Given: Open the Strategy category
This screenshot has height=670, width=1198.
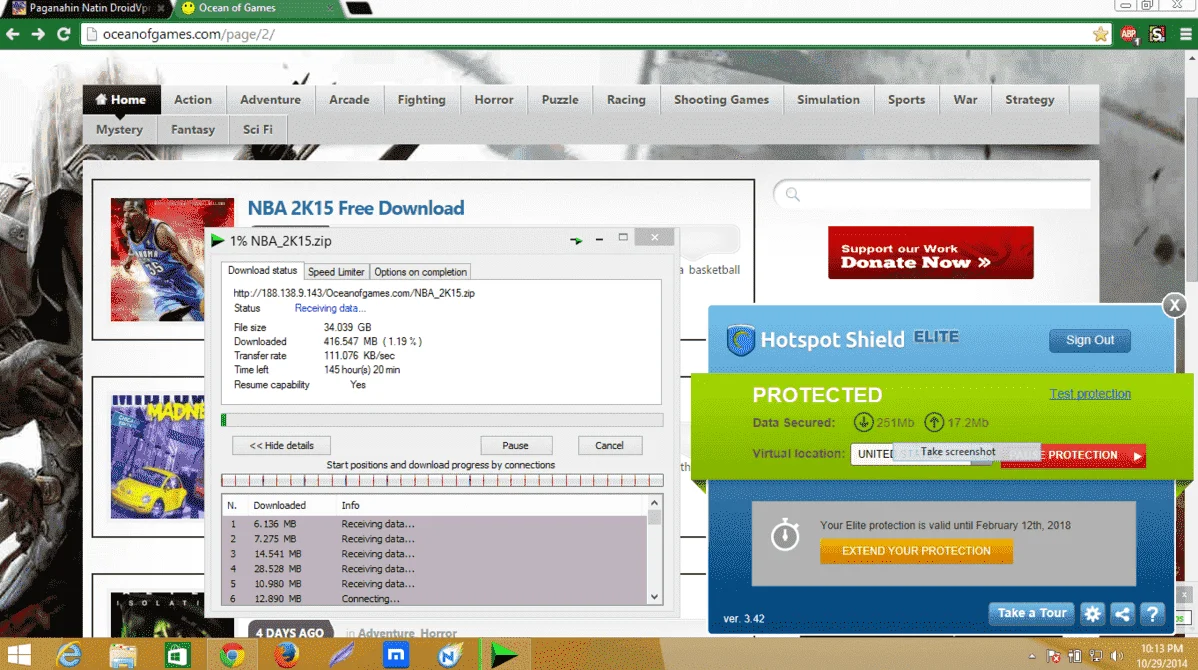Looking at the screenshot, I should pyautogui.click(x=1029, y=99).
